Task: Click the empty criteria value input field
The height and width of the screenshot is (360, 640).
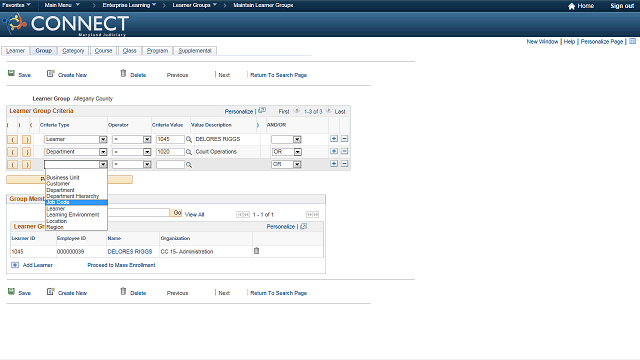Action: pyautogui.click(x=170, y=164)
